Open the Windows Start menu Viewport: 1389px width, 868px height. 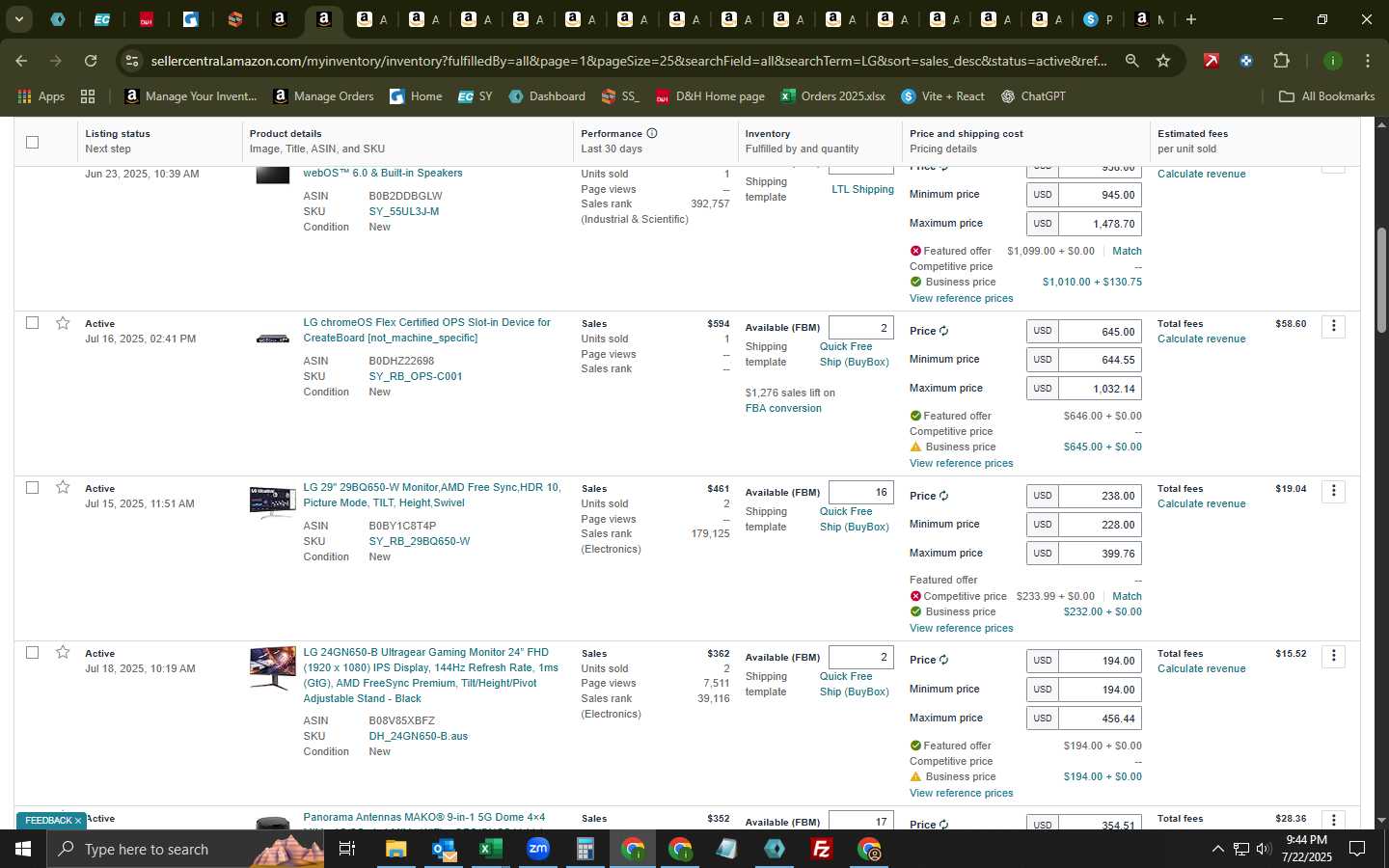point(23,849)
